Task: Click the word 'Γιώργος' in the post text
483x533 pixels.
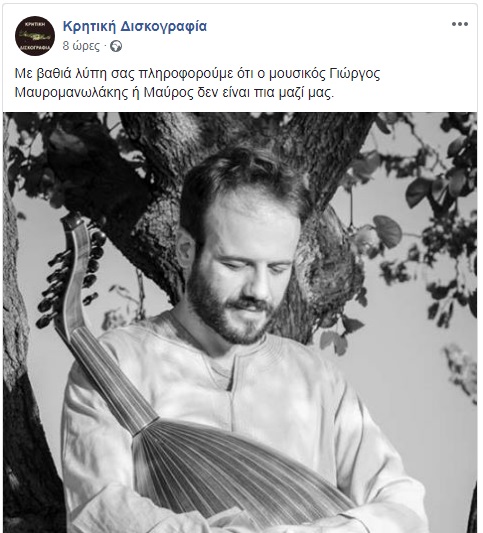Action: (x=355, y=74)
